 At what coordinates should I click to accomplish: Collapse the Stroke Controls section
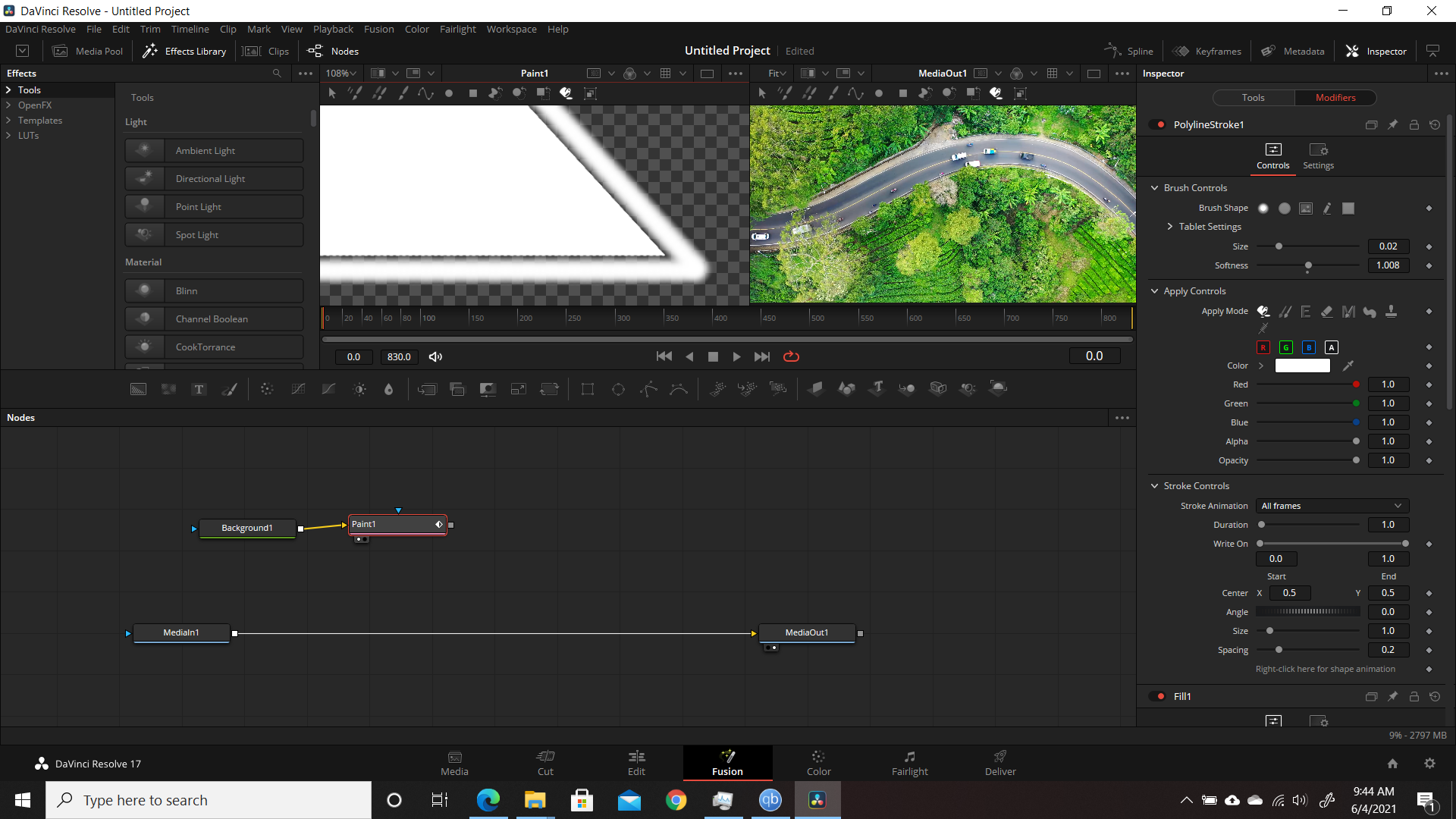pyautogui.click(x=1155, y=486)
